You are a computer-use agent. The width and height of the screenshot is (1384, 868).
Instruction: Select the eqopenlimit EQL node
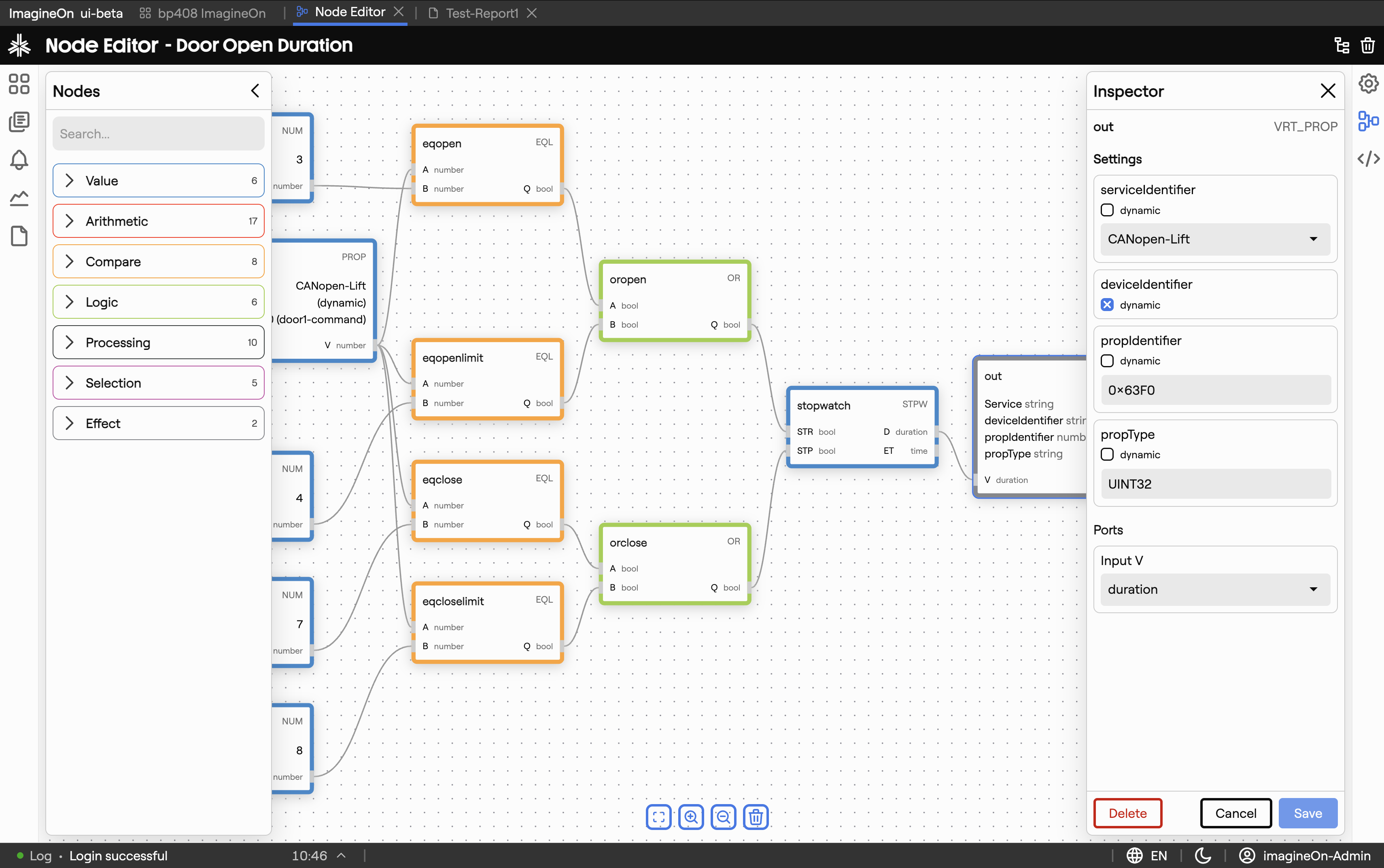click(487, 379)
